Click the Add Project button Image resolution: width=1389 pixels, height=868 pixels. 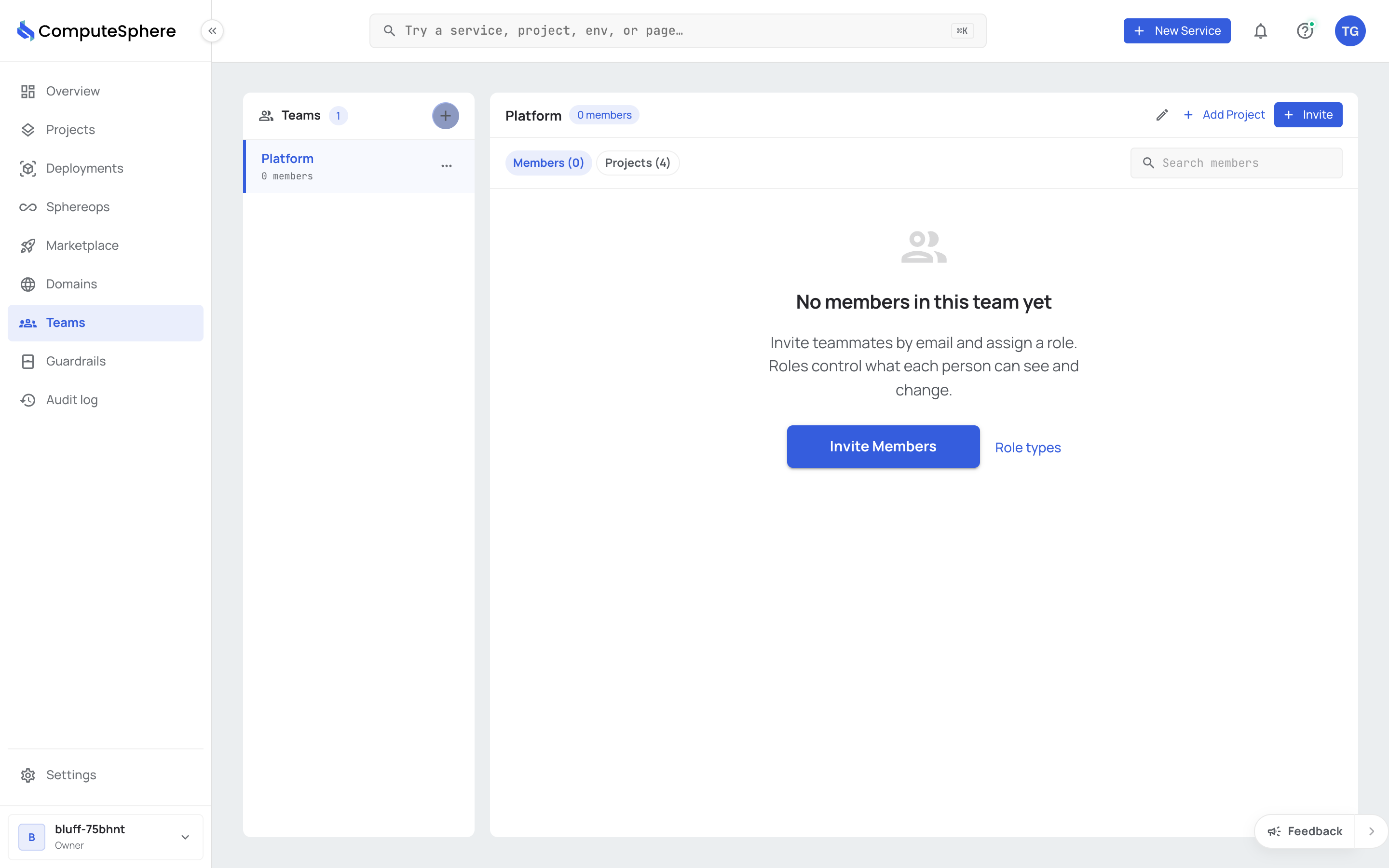(x=1224, y=115)
